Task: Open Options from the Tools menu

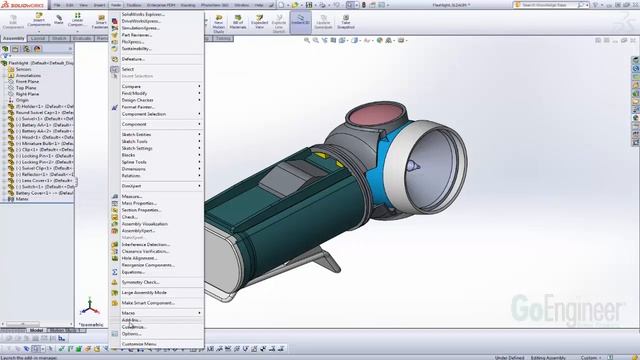Action: [x=131, y=334]
